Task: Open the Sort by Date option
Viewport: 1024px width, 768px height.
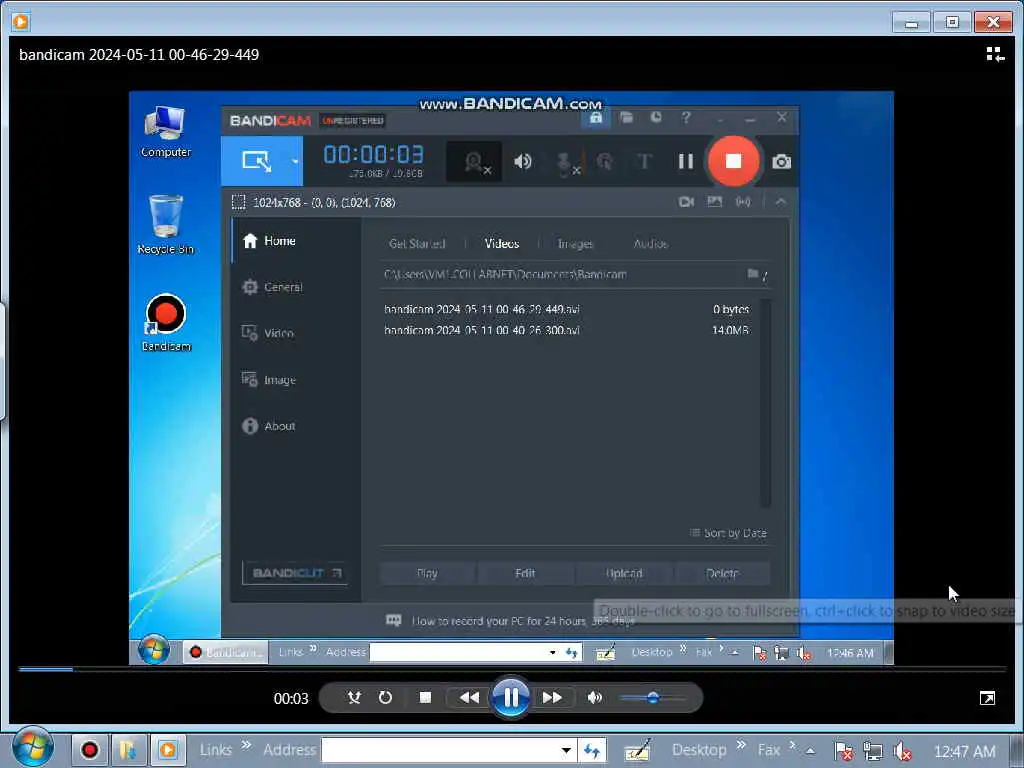Action: (x=728, y=533)
